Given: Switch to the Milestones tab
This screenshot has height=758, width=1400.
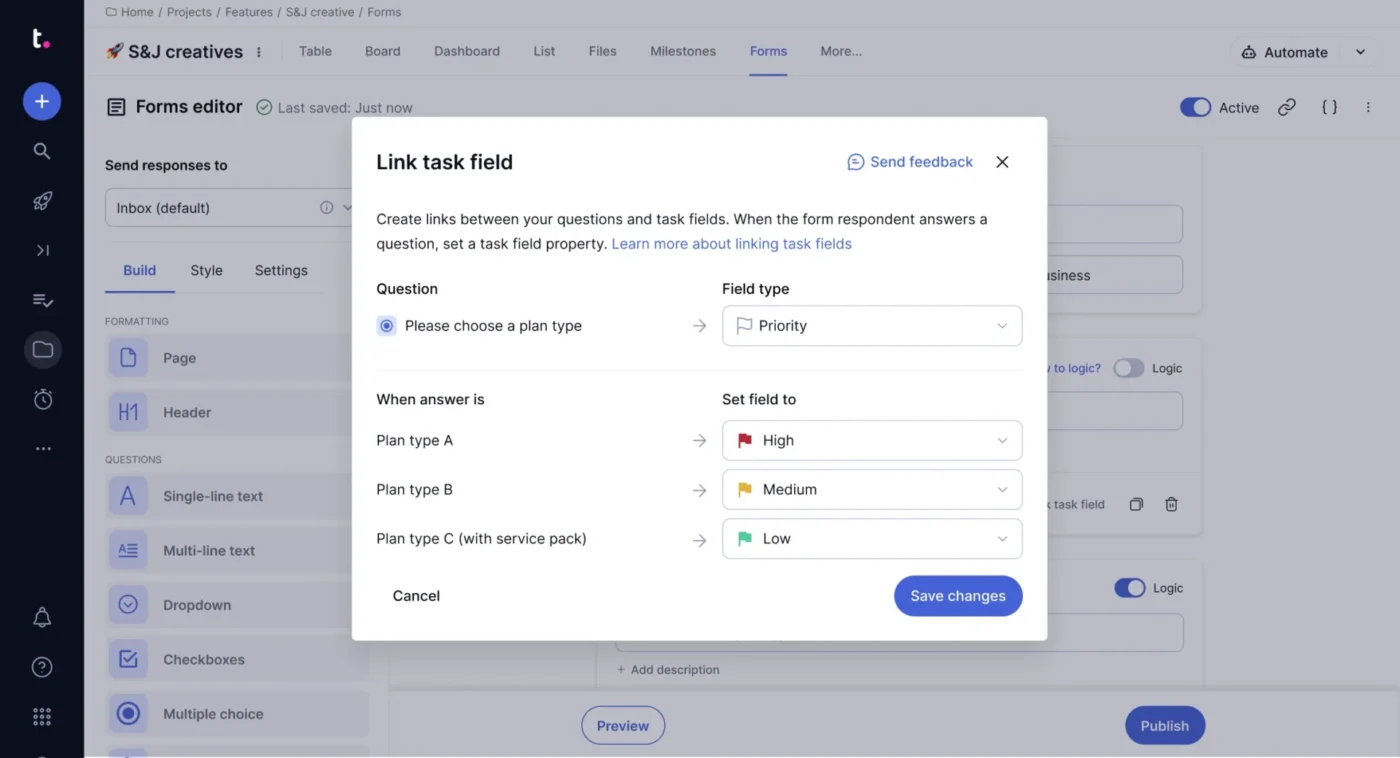Looking at the screenshot, I should (683, 51).
